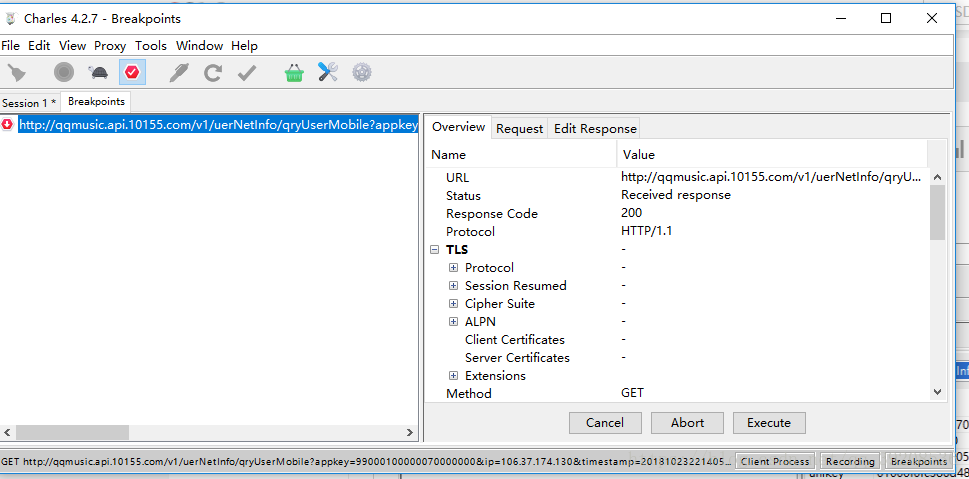Click the left pane scroll left arrow
969x479 pixels.
(7, 432)
